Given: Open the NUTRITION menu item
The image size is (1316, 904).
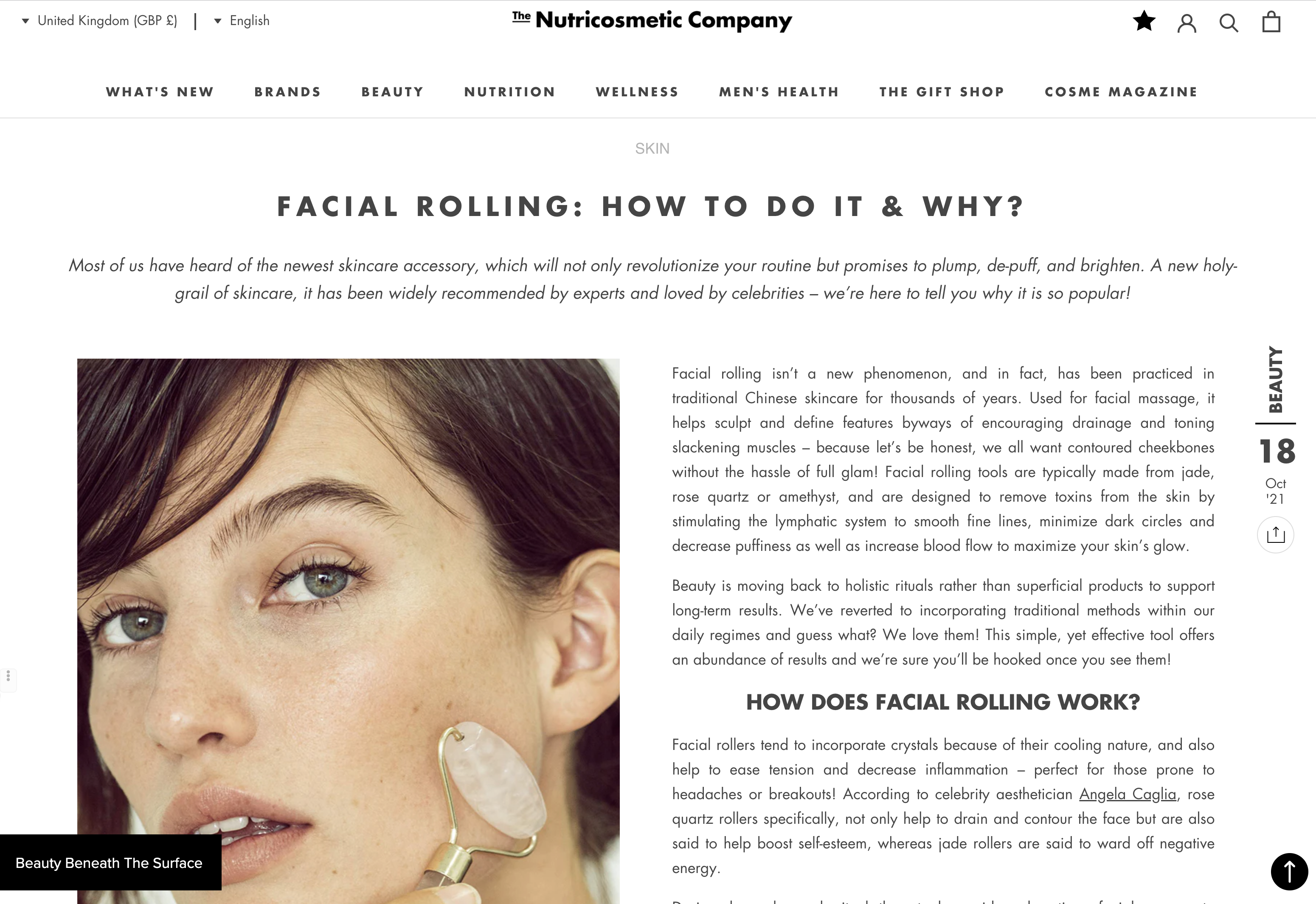Looking at the screenshot, I should click(510, 92).
